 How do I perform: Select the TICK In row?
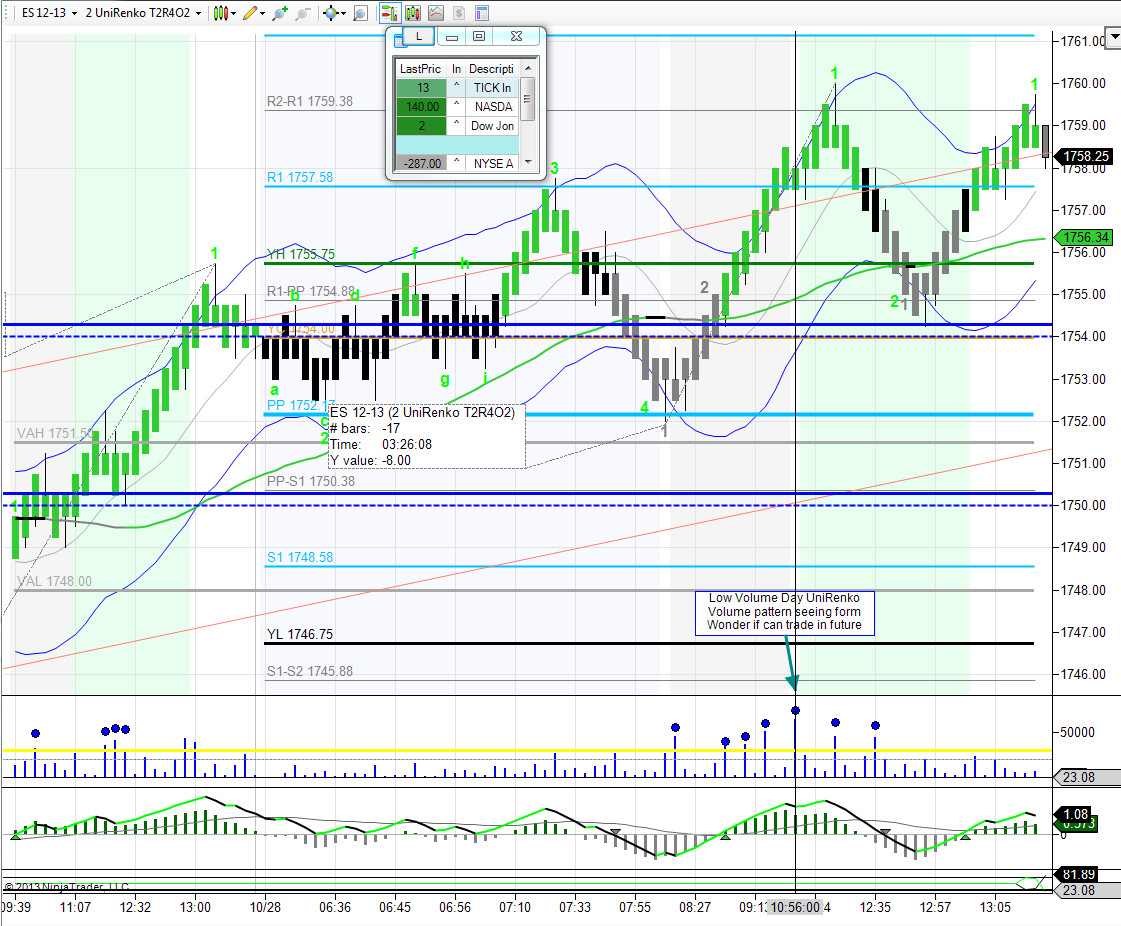[x=458, y=88]
